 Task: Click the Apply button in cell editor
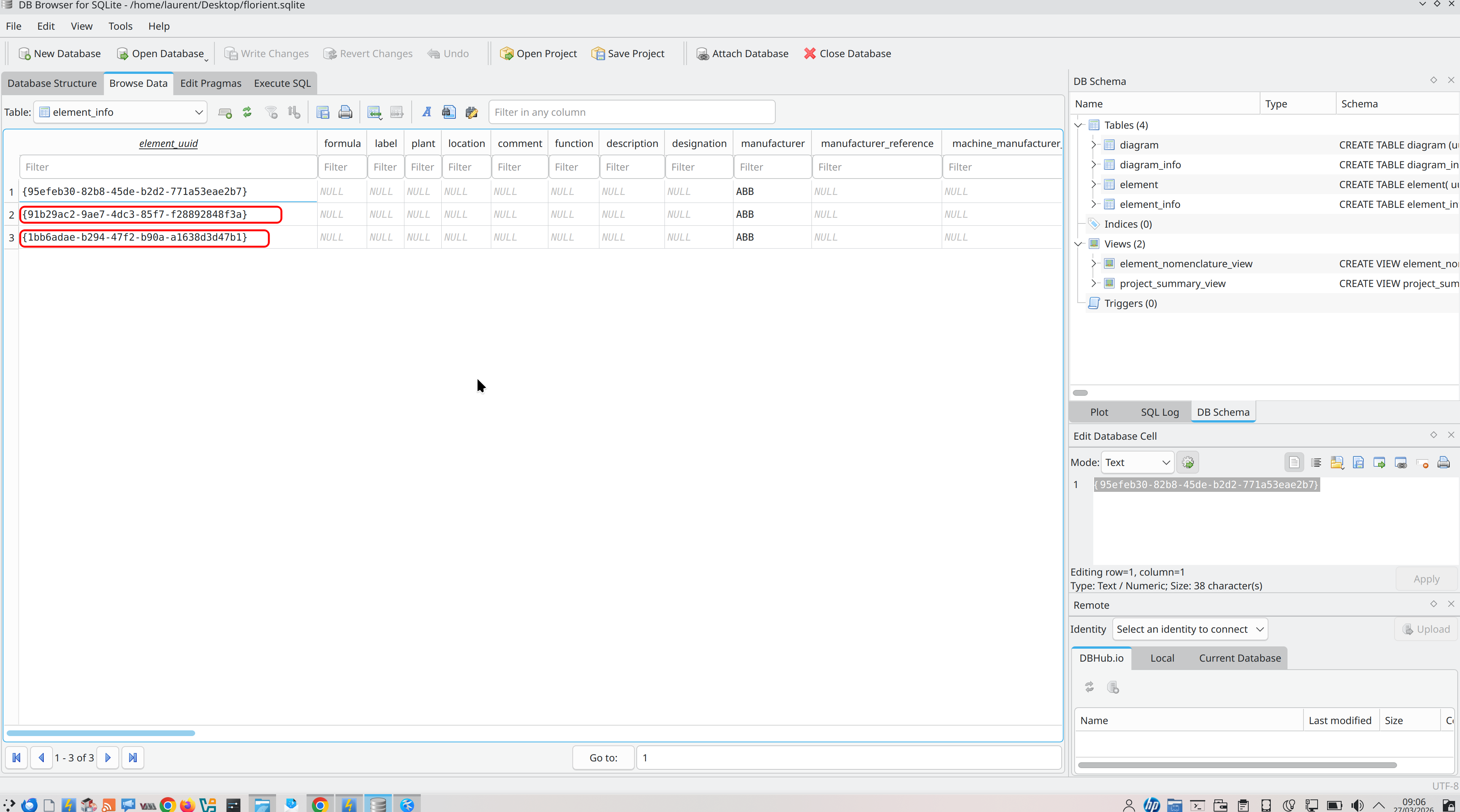(1426, 579)
